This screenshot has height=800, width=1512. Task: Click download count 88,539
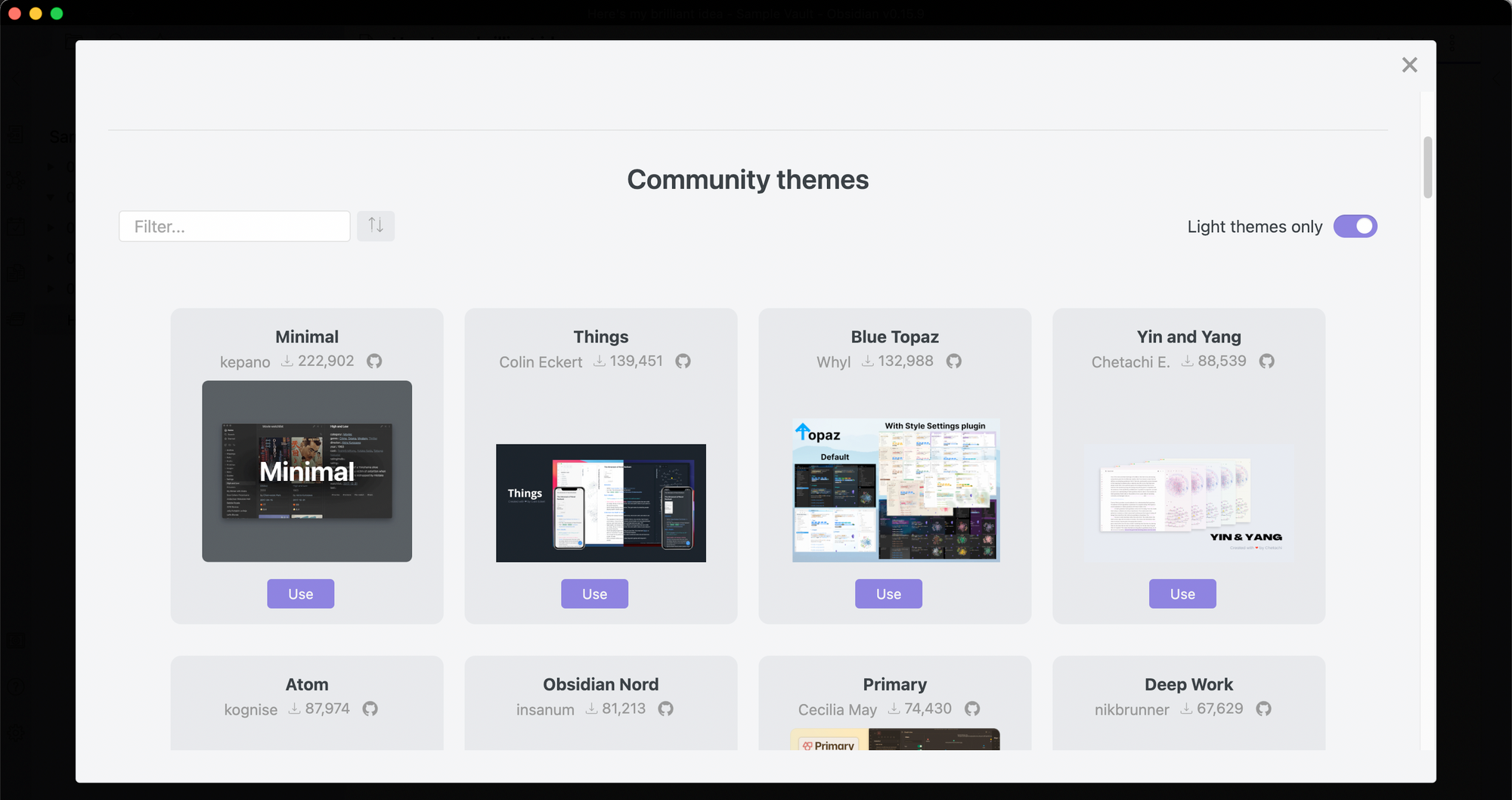1222,361
